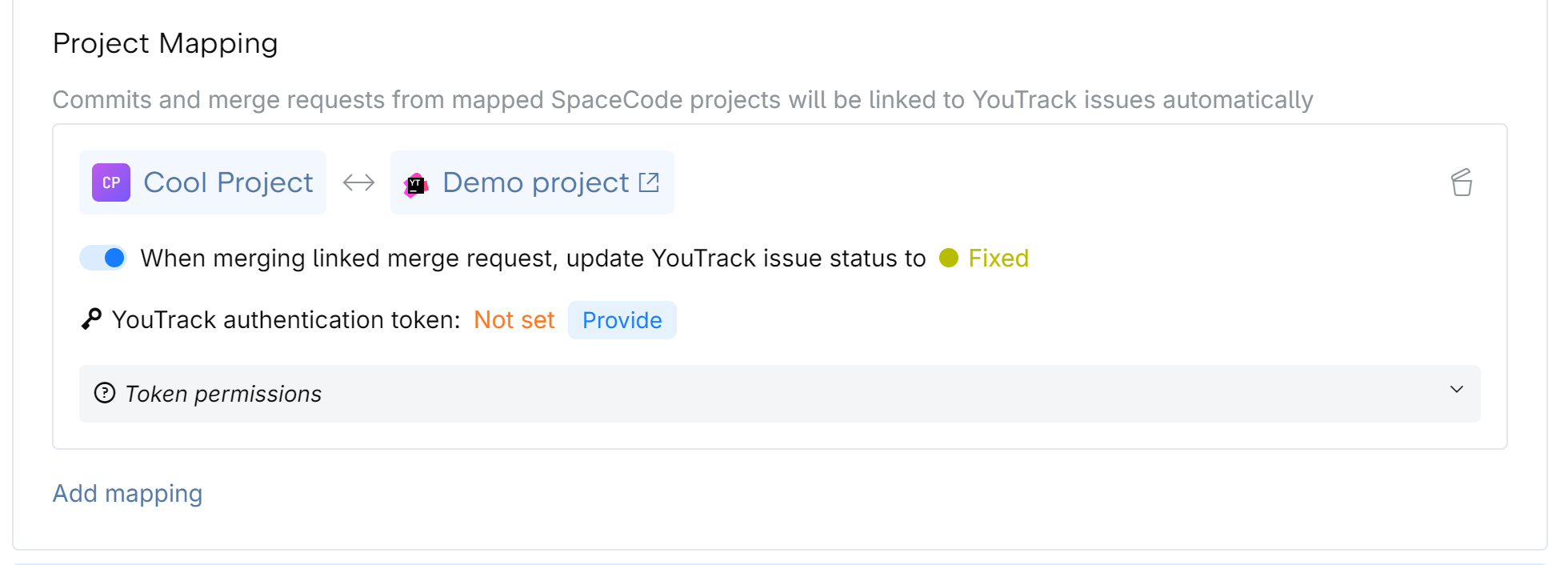Viewport: 1568px width, 565px height.
Task: Click the chevron on Token permissions row
Action: click(1454, 393)
